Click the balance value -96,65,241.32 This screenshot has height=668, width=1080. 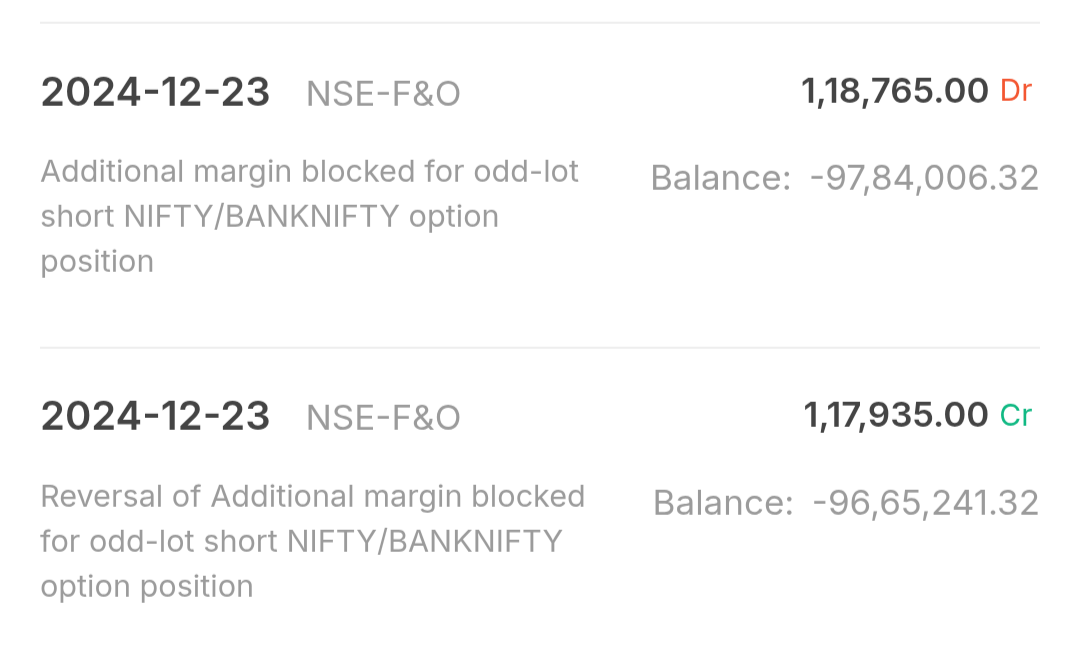(x=926, y=502)
